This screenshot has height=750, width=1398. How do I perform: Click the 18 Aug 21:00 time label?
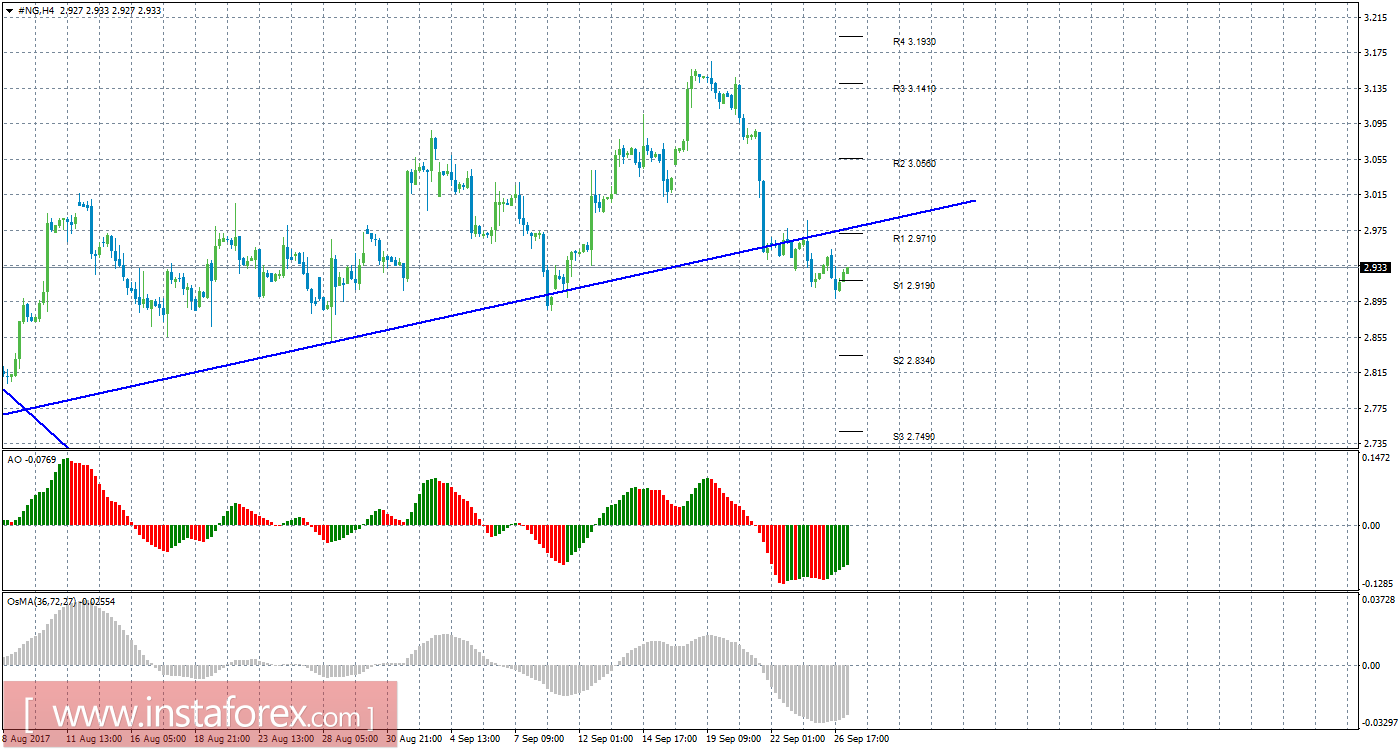222,740
